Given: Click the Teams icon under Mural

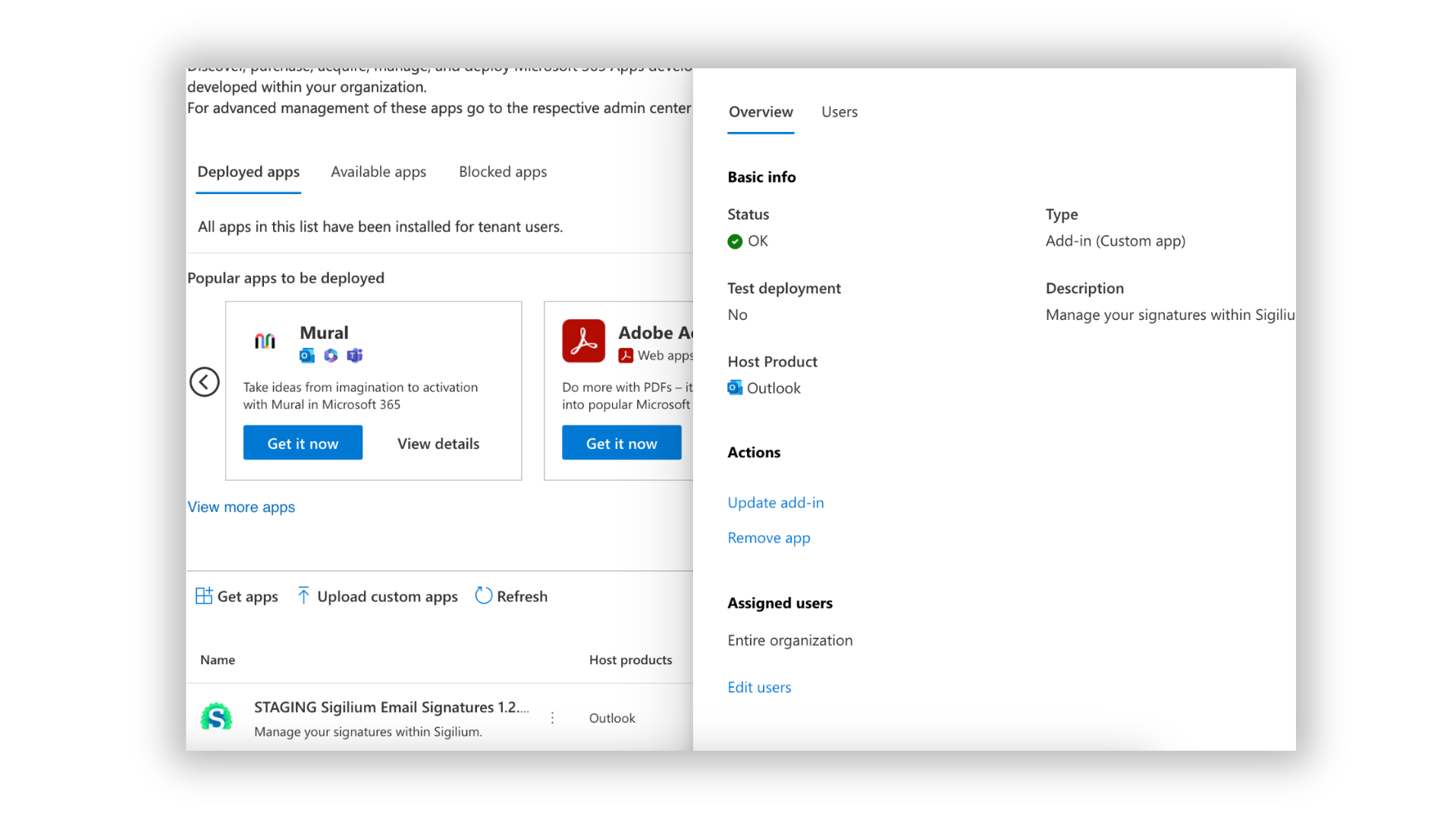Looking at the screenshot, I should [354, 355].
